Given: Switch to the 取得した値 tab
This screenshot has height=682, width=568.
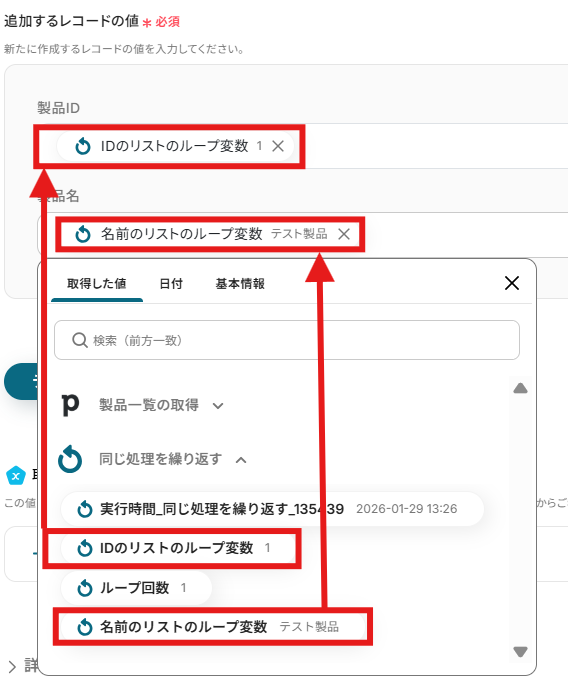Looking at the screenshot, I should coord(97,284).
